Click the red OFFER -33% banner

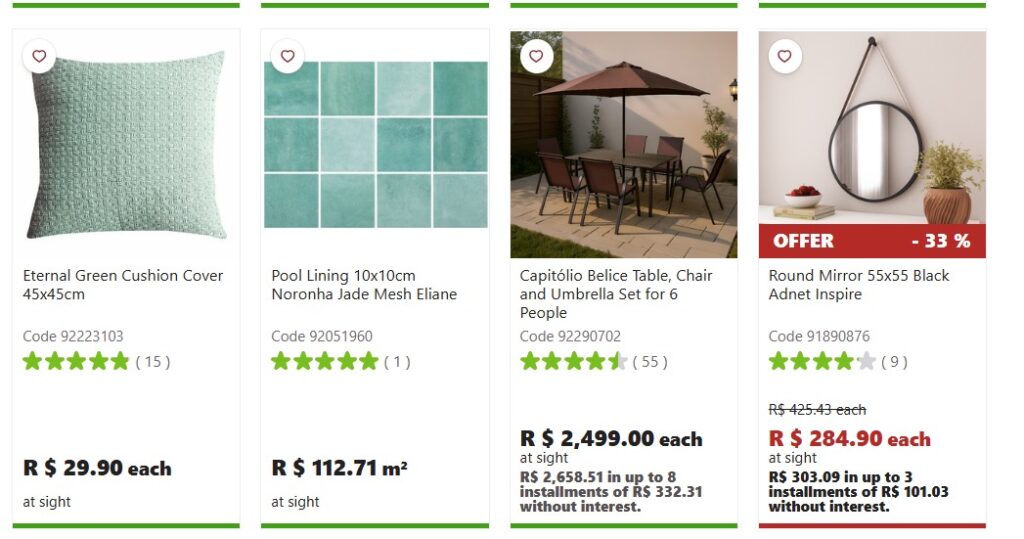pos(872,241)
